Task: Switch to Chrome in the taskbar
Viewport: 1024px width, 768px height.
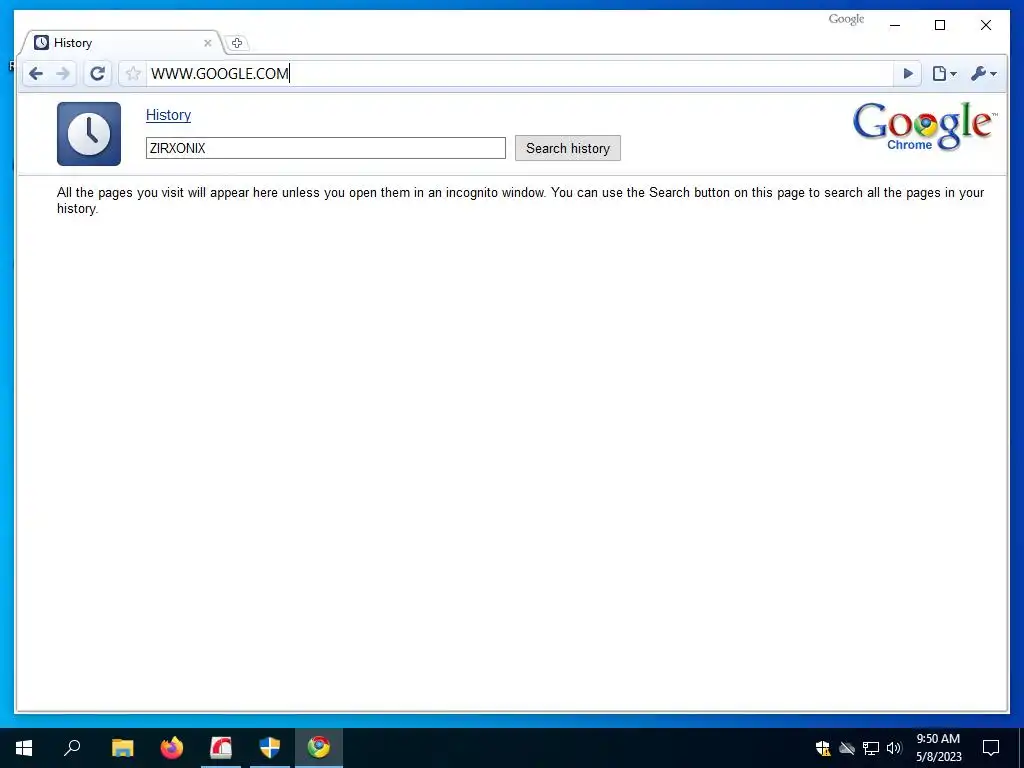Action: (319, 748)
